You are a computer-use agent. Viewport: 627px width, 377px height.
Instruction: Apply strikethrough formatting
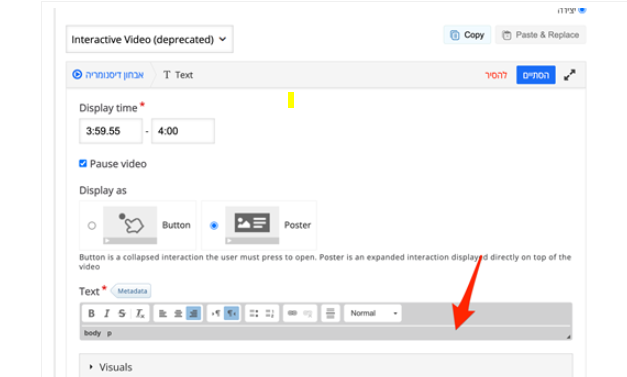[x=122, y=313]
